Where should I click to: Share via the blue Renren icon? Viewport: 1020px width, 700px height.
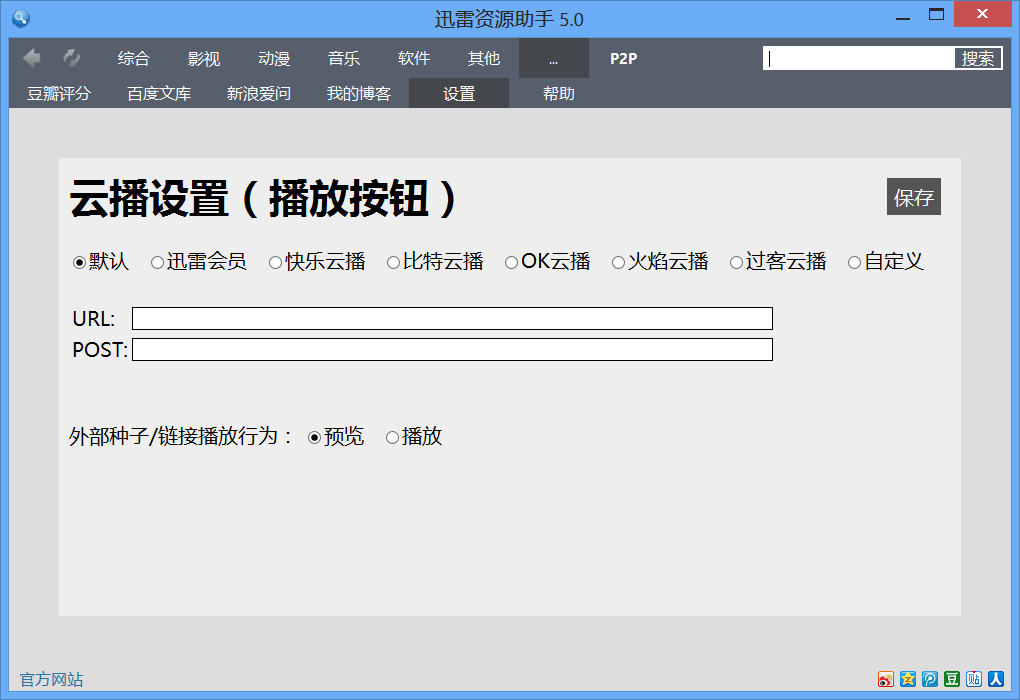click(x=996, y=679)
